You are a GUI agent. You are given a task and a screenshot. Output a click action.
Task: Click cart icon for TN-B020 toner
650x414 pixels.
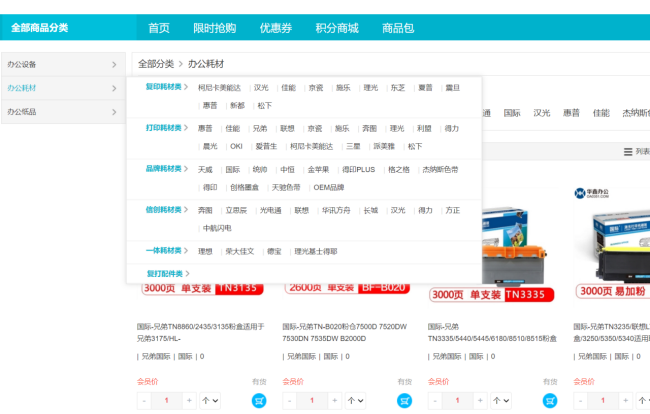pos(404,400)
